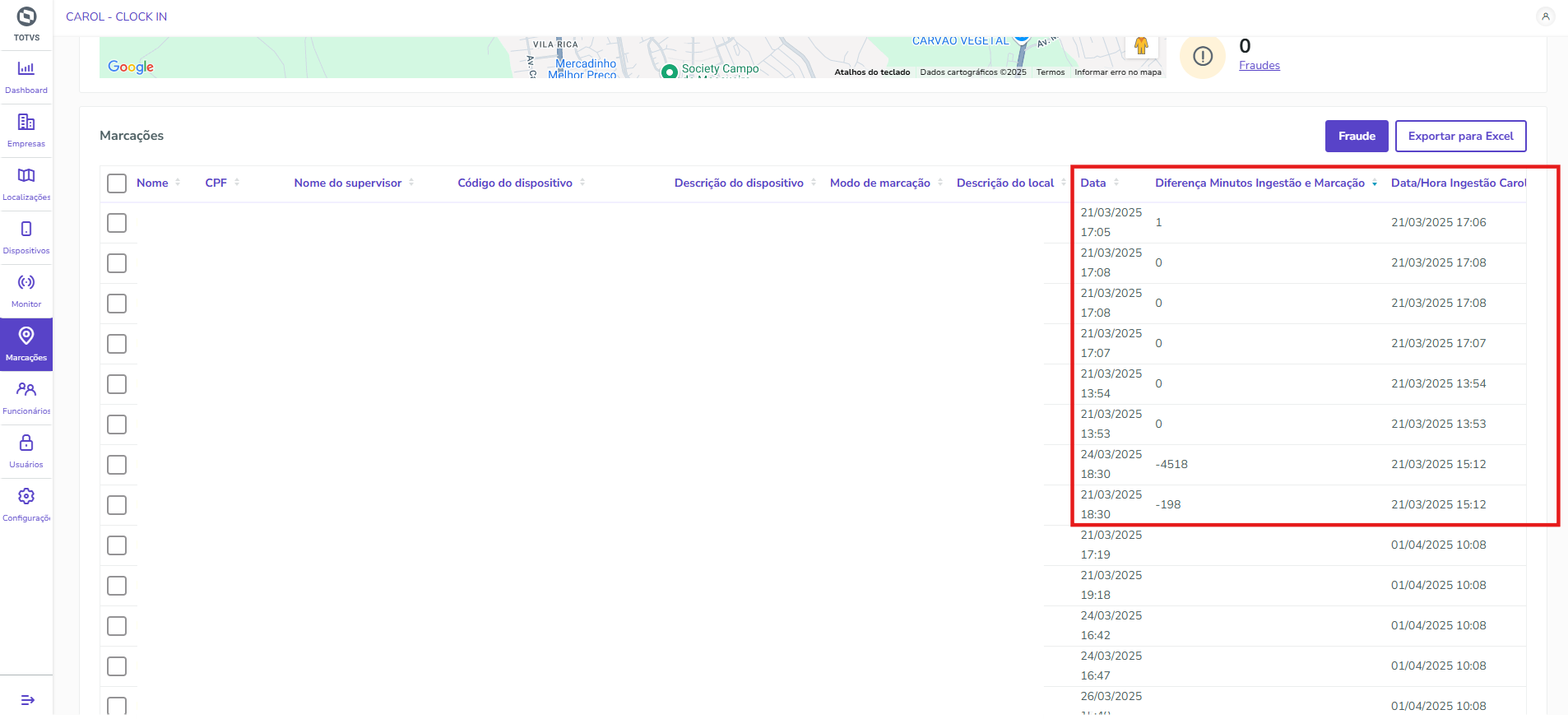Click the Street View pegman icon

point(1141,45)
